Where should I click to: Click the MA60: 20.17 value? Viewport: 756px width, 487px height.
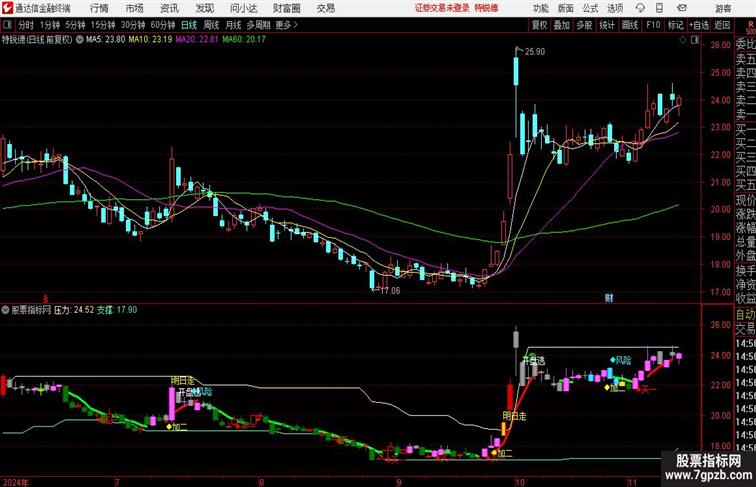point(244,40)
